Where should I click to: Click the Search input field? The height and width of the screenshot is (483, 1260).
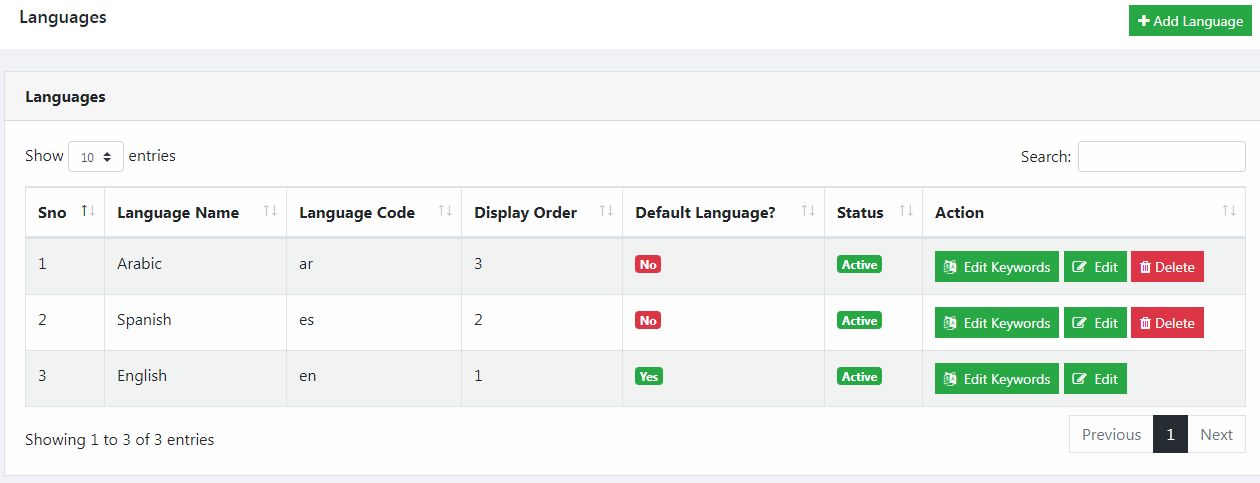coord(1161,157)
